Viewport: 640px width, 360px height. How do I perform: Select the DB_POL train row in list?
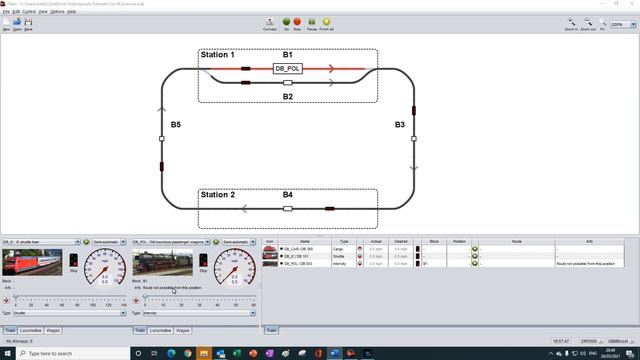pyautogui.click(x=443, y=264)
